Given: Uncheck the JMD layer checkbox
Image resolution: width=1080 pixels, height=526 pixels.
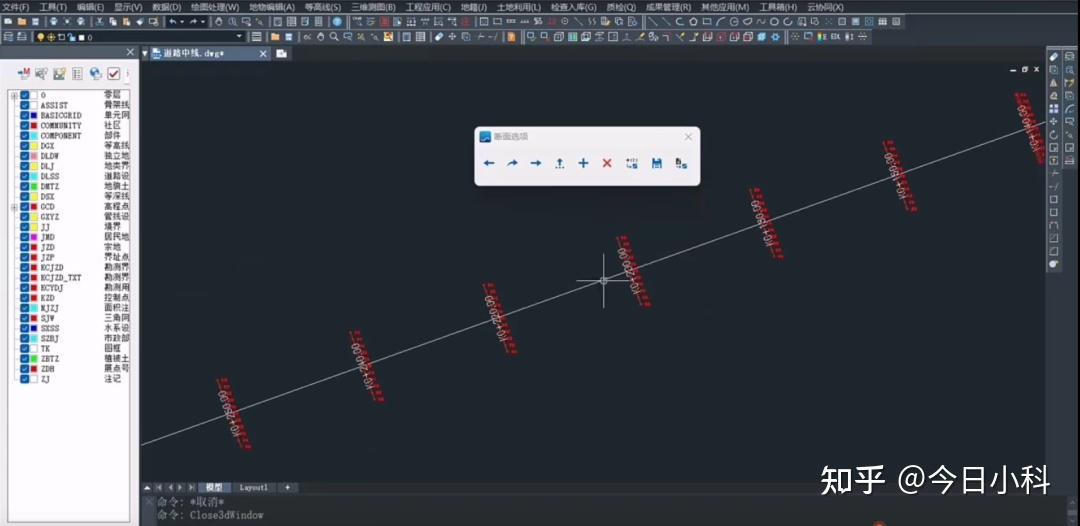Looking at the screenshot, I should pos(25,237).
